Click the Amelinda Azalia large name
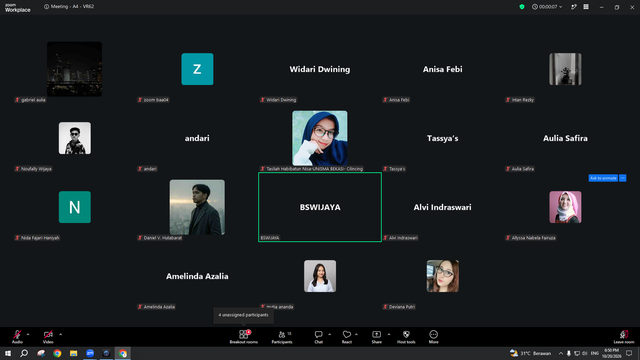The height and width of the screenshot is (360, 640). coord(197,276)
